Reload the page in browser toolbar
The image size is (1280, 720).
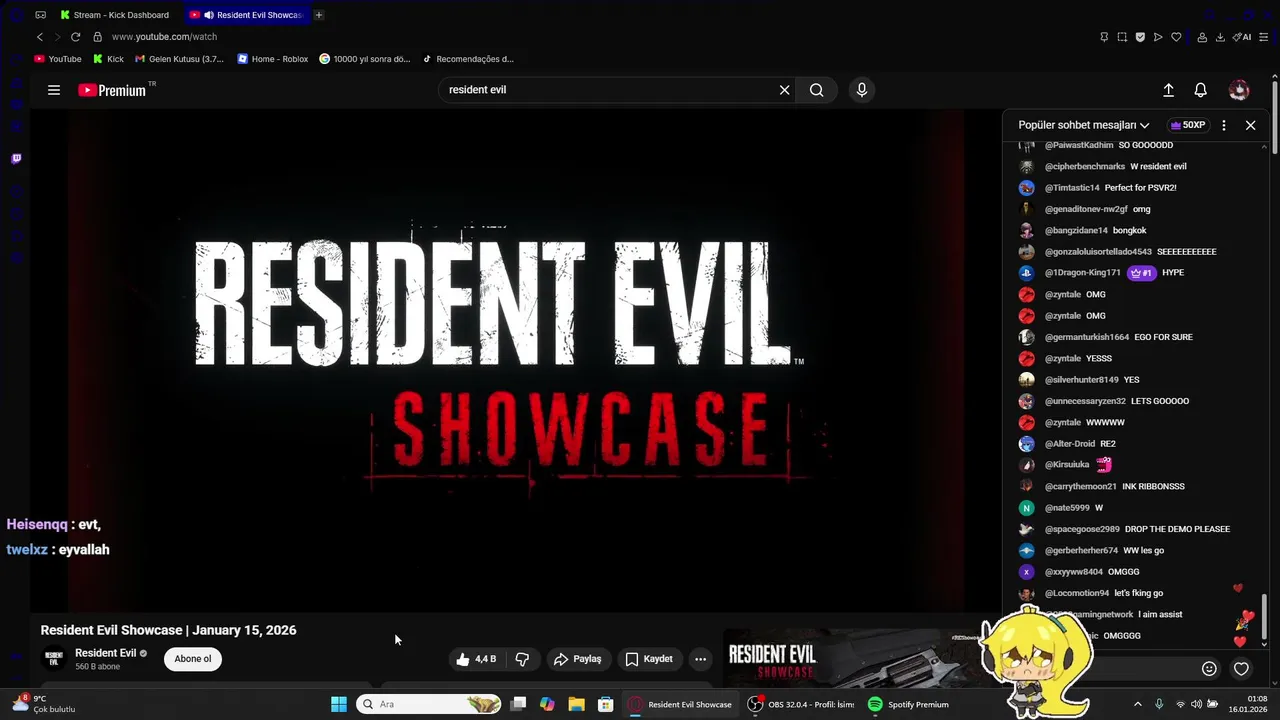(75, 37)
